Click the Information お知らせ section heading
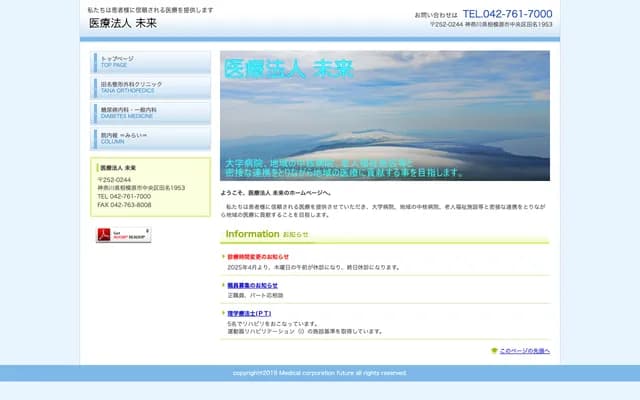Screen dimensions: 640x400 (267, 234)
